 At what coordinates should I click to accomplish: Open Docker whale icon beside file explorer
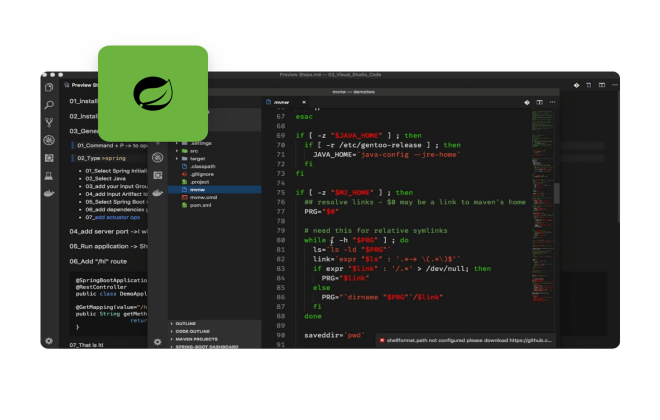tap(157, 192)
